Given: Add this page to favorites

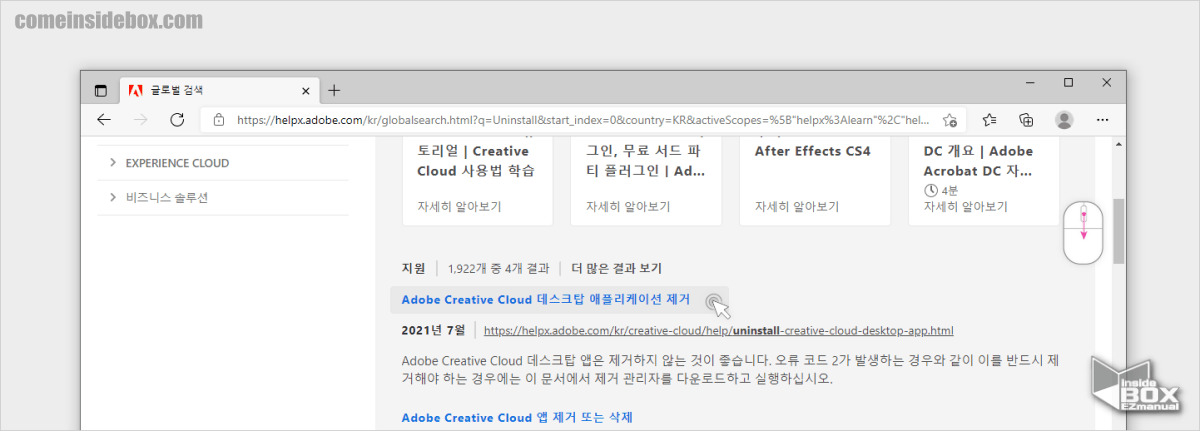Looking at the screenshot, I should pos(950,120).
